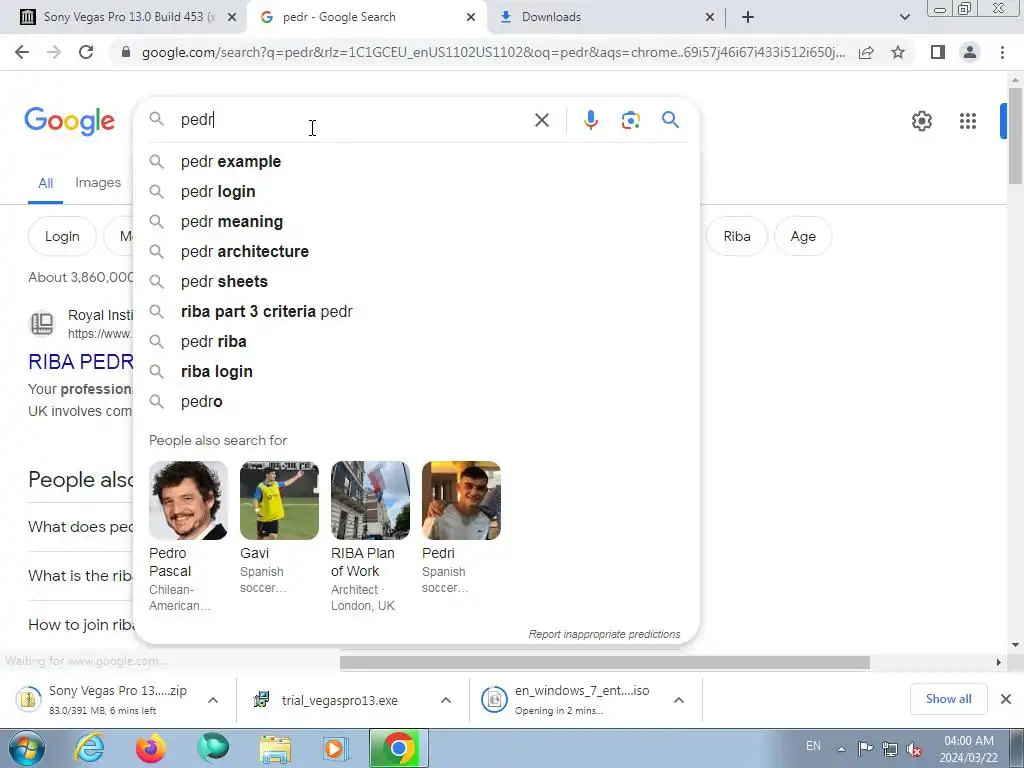Screen dimensions: 1024x768
Task: Click the vertical page scrollbar thumb
Action: coord(1015,135)
